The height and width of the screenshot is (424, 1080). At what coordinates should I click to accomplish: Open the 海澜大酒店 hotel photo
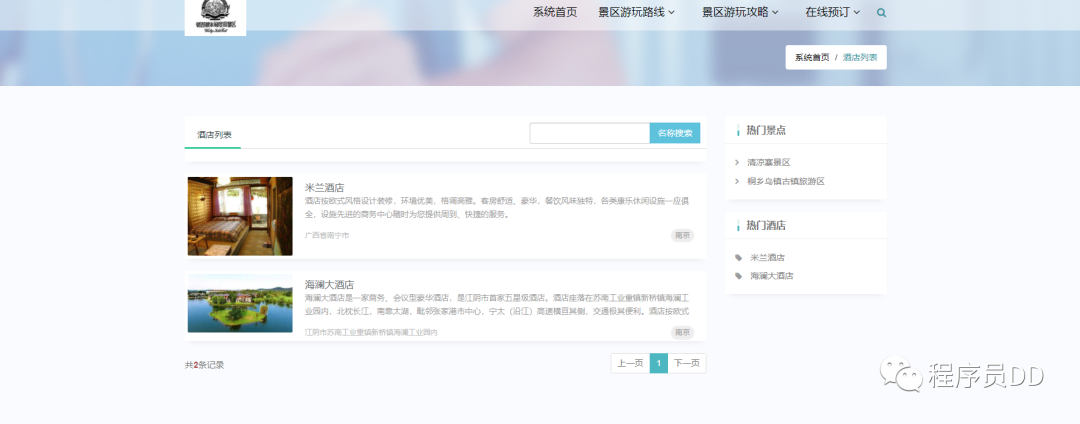(x=240, y=304)
